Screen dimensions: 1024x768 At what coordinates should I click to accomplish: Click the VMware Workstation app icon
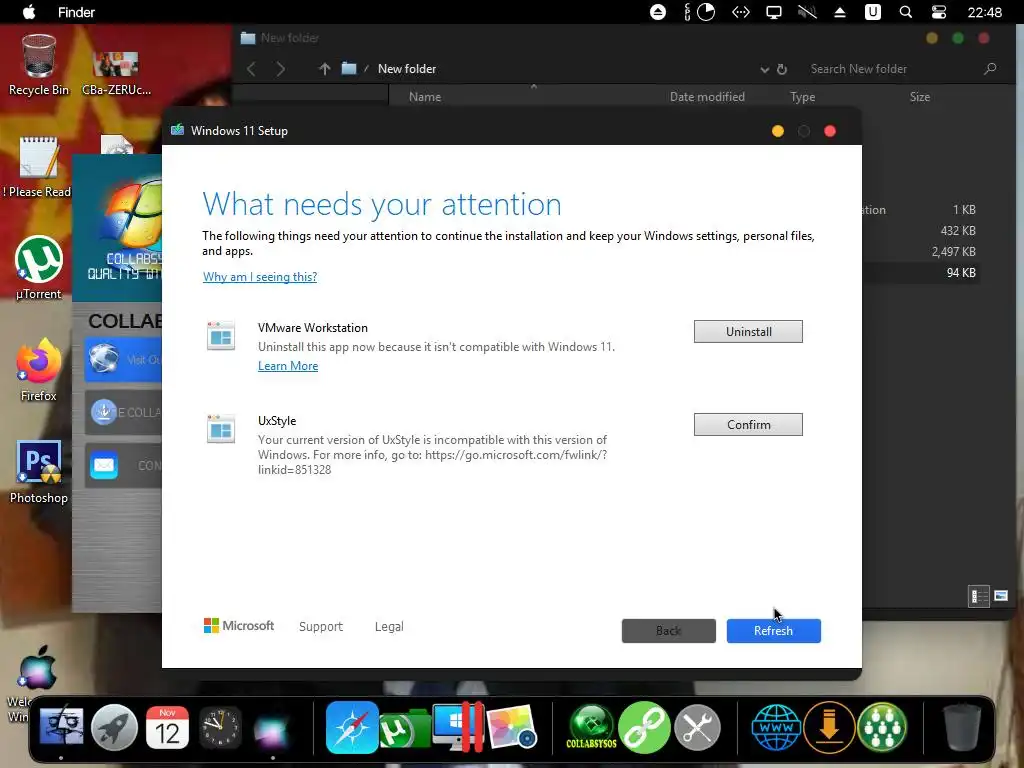point(221,336)
